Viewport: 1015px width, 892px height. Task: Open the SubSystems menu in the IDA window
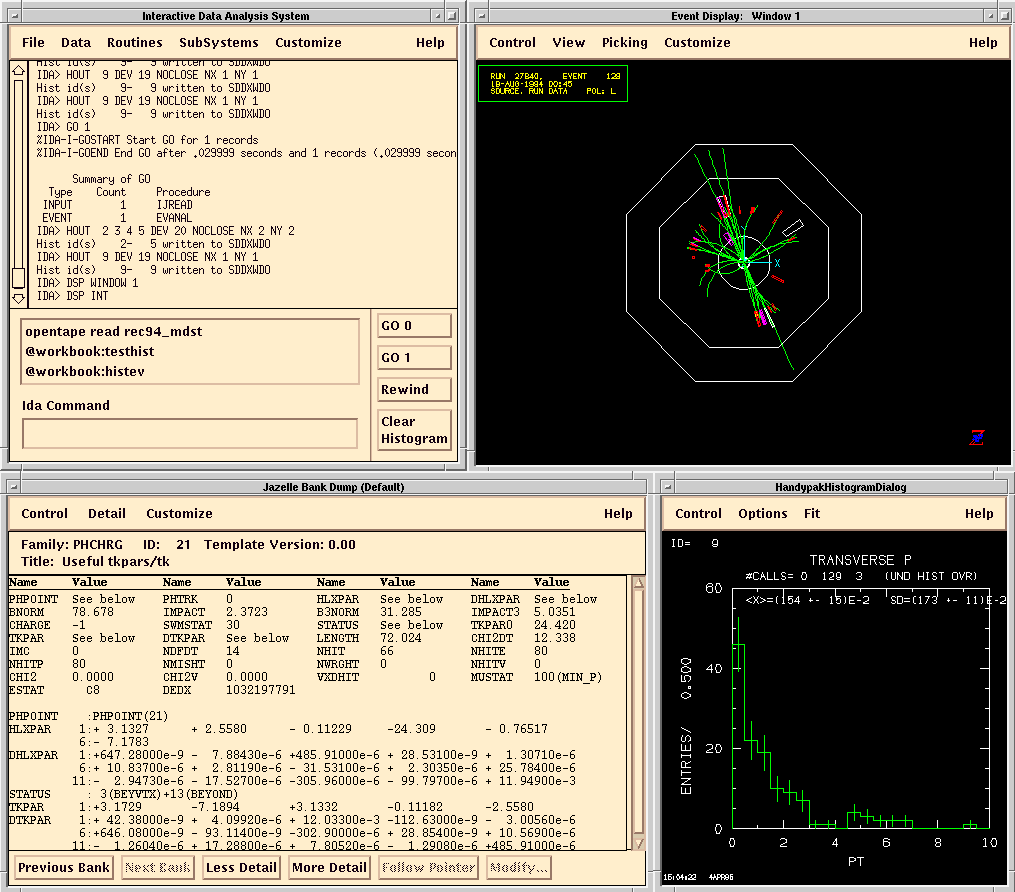tap(218, 43)
